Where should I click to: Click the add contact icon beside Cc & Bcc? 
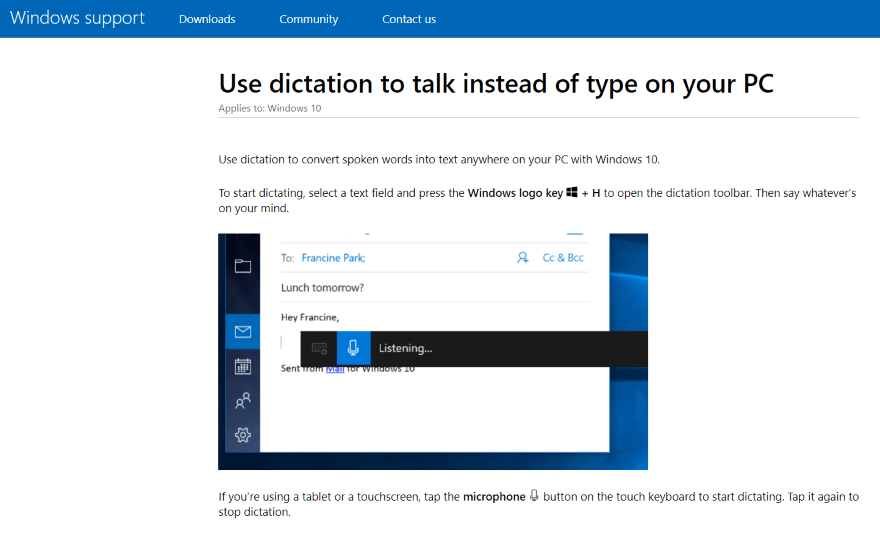coord(522,258)
